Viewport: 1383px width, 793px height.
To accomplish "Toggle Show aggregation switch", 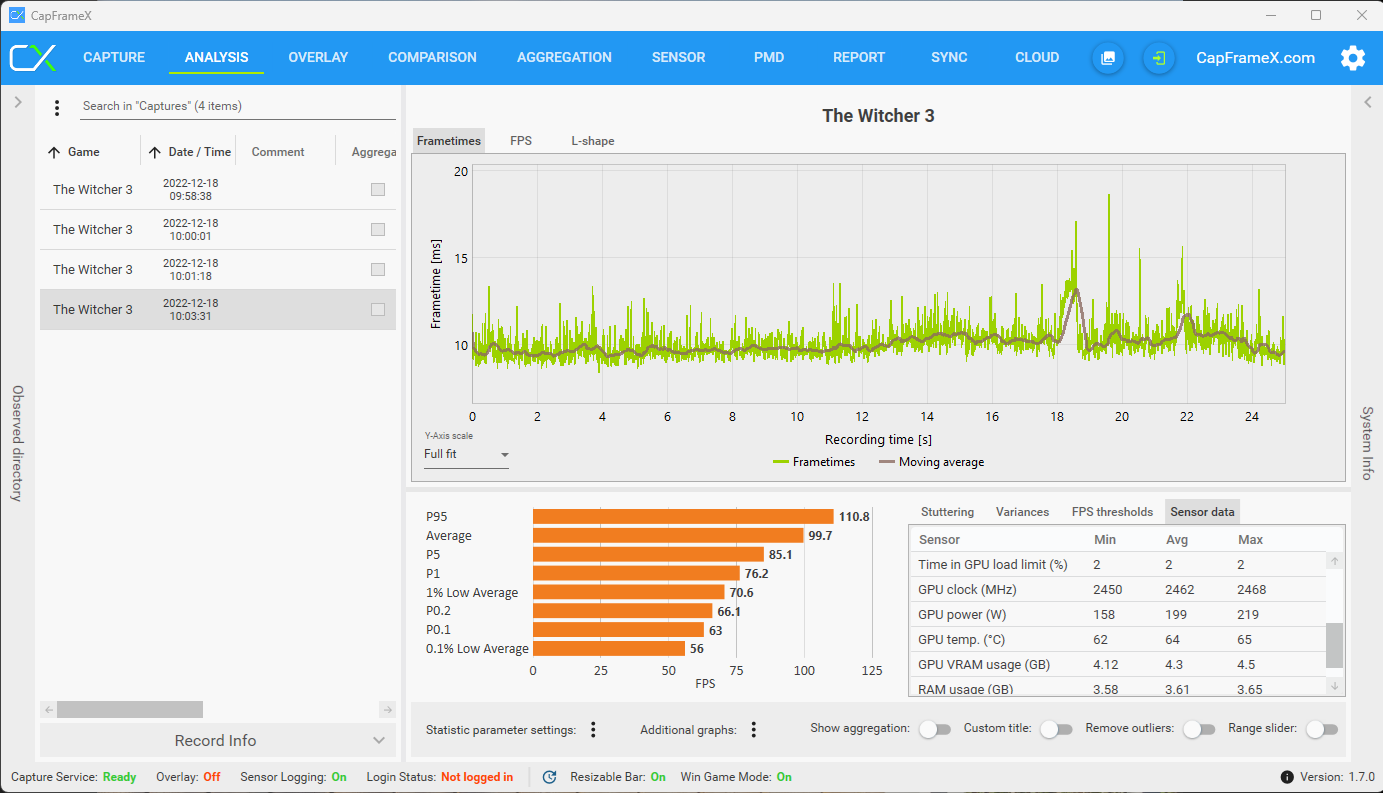I will coord(935,729).
